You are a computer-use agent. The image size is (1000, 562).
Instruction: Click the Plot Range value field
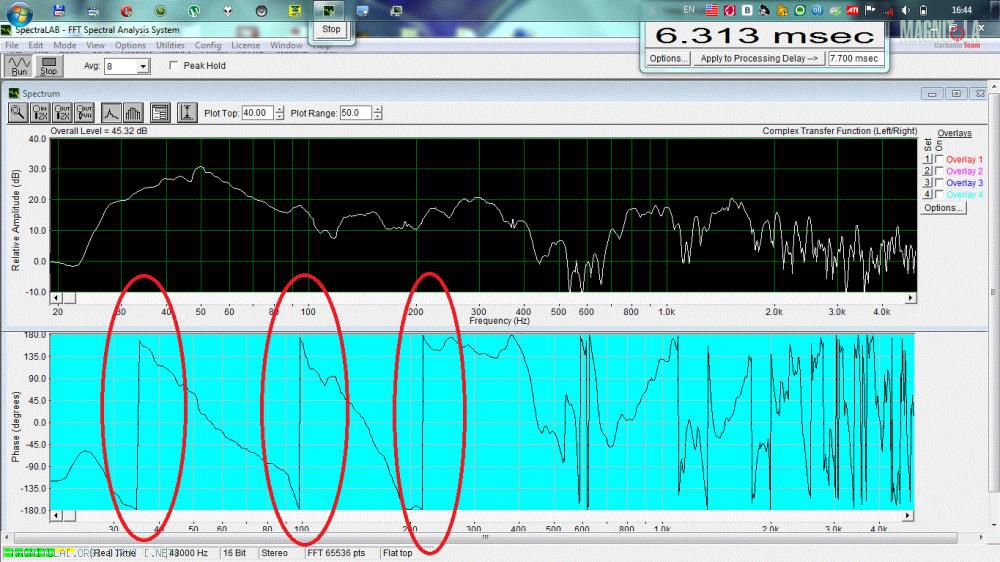[x=356, y=113]
